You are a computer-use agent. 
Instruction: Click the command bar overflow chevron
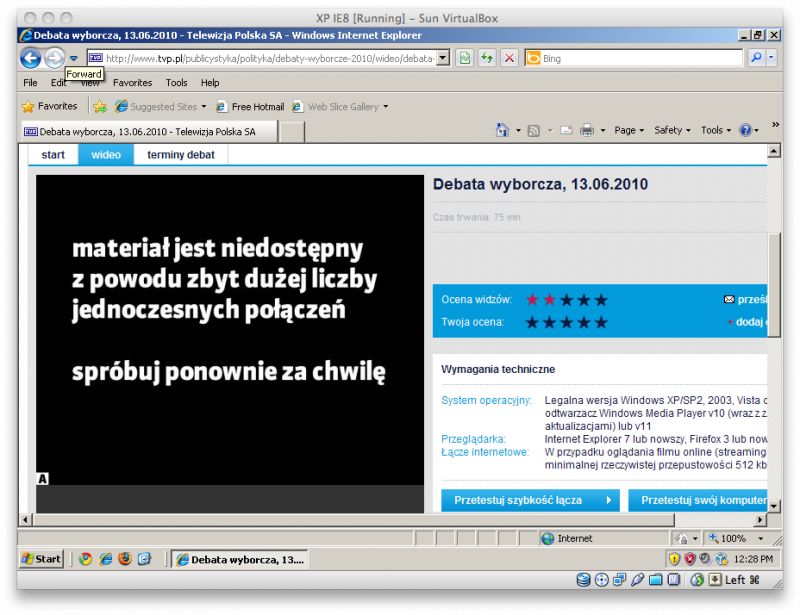click(776, 125)
